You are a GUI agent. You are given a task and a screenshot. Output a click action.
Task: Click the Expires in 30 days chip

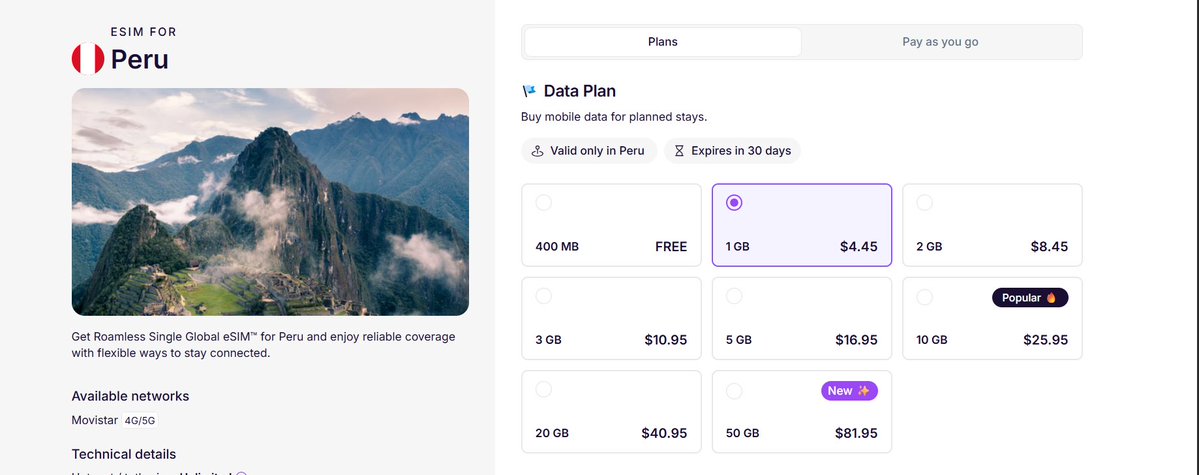point(733,151)
